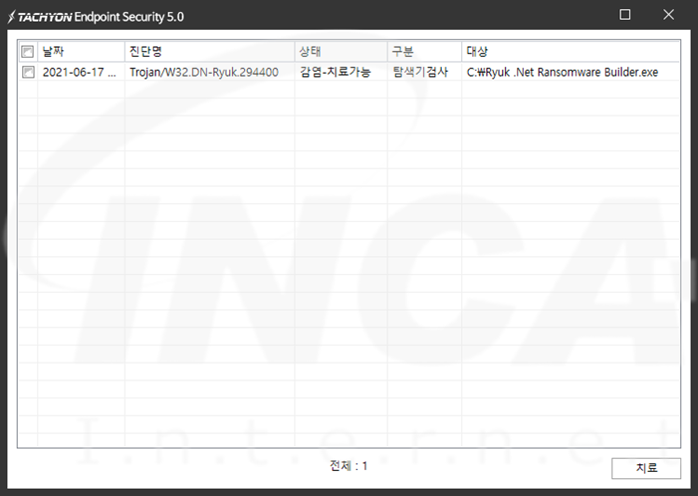698x496 pixels.
Task: Sort by the 구분 column header
Action: (425, 52)
